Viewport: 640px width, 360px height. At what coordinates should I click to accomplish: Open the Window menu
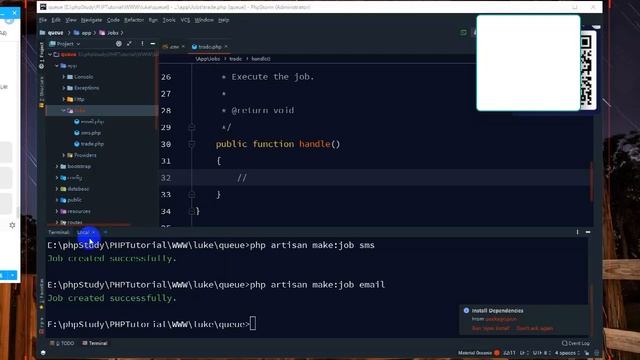point(204,20)
